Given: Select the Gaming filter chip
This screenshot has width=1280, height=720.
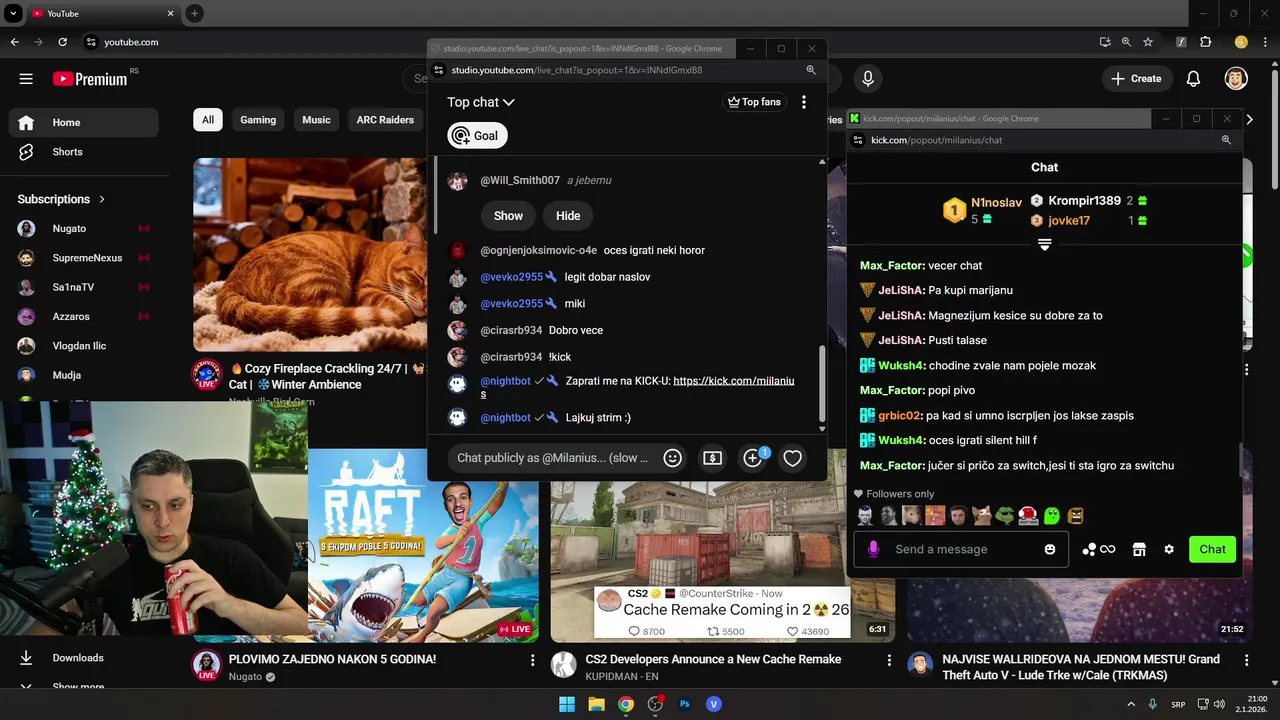Looking at the screenshot, I should [x=258, y=120].
